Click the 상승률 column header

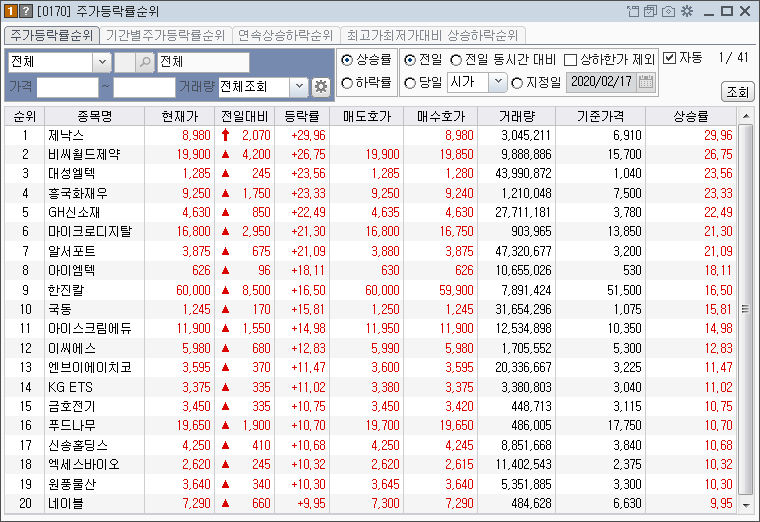[x=691, y=116]
